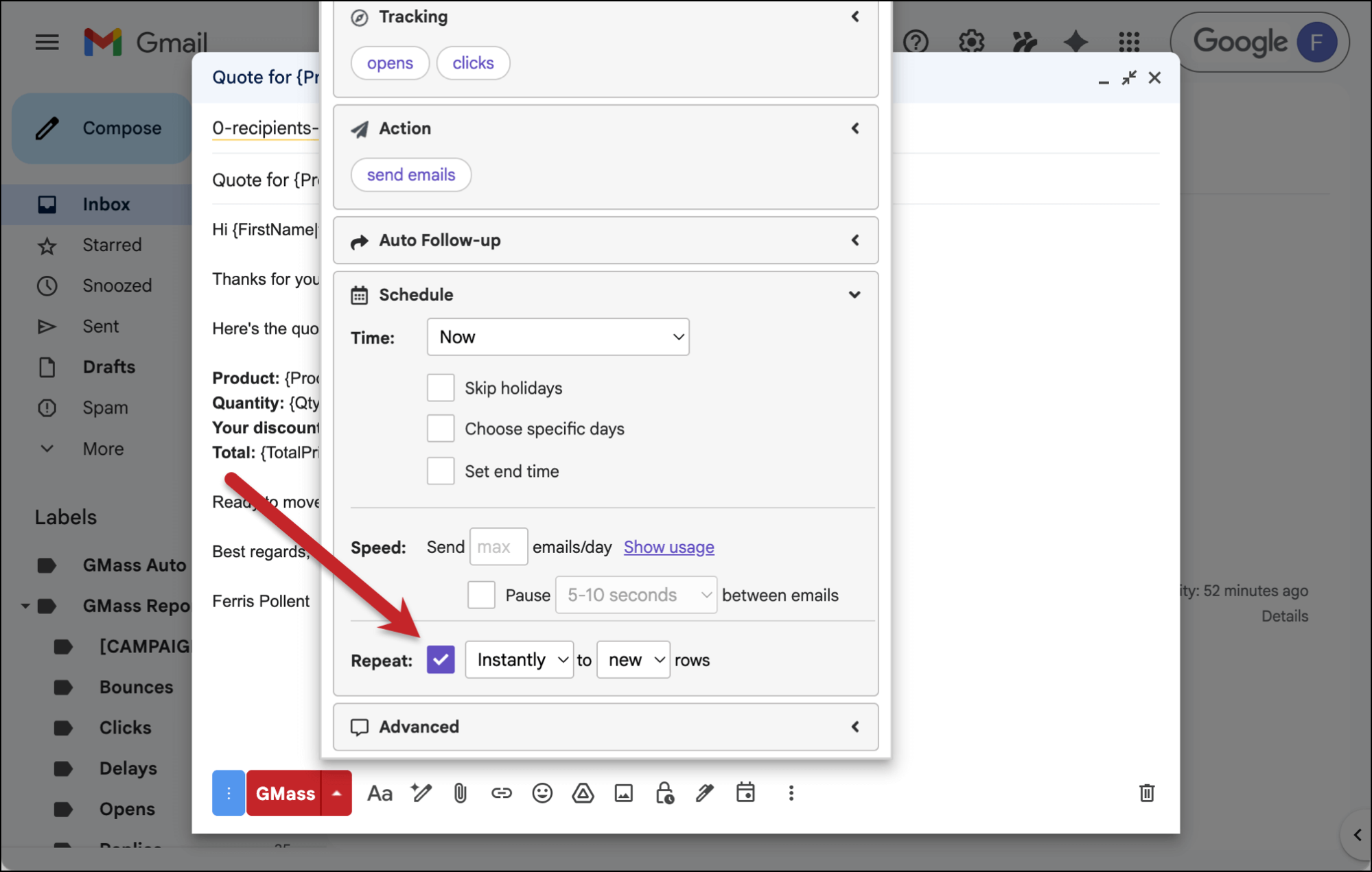This screenshot has width=1372, height=872.
Task: Toggle the clicks tracking pill
Action: coord(473,63)
